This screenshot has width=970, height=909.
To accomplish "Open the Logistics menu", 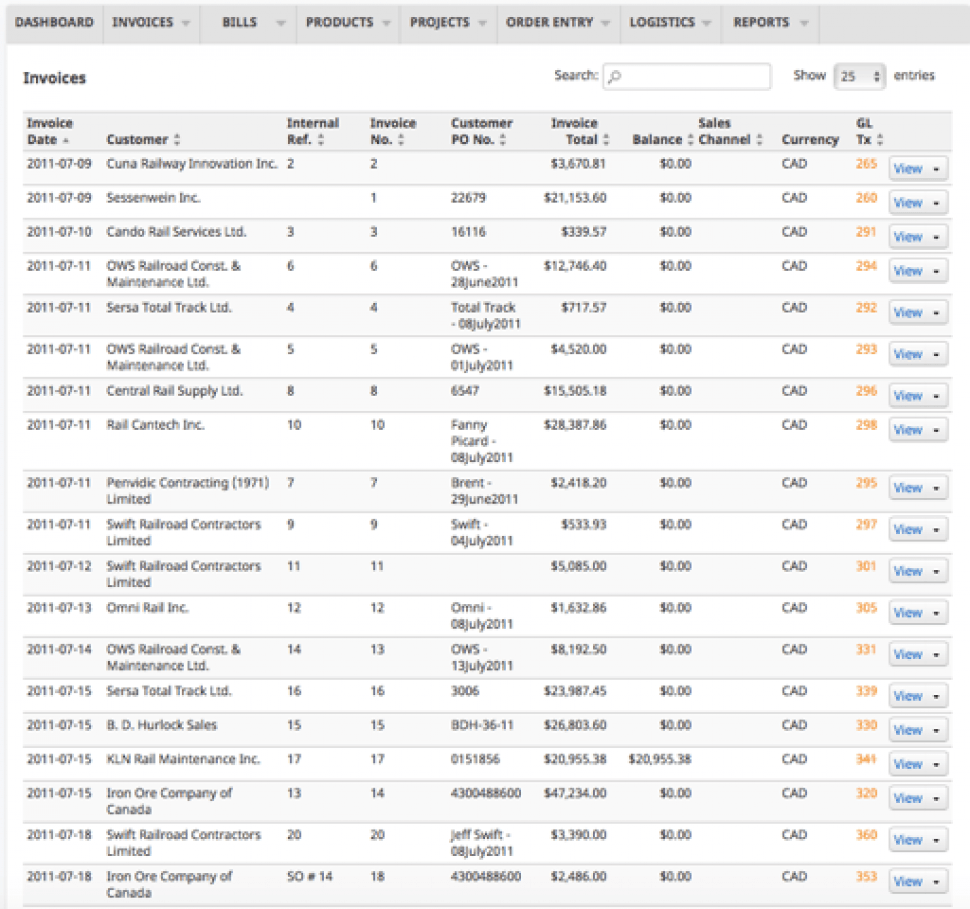I will (x=670, y=22).
